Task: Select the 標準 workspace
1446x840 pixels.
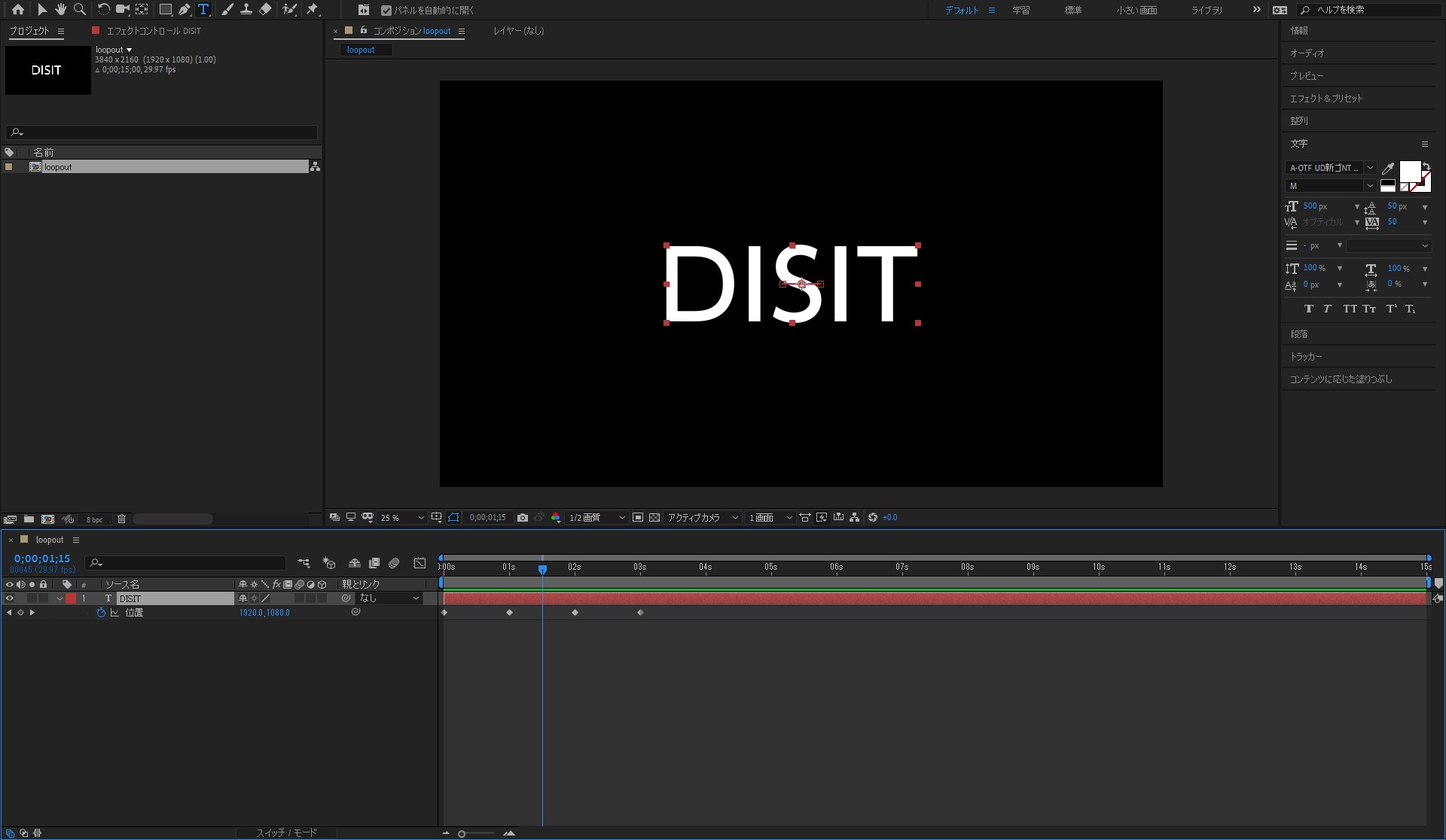Action: pos(1073,11)
